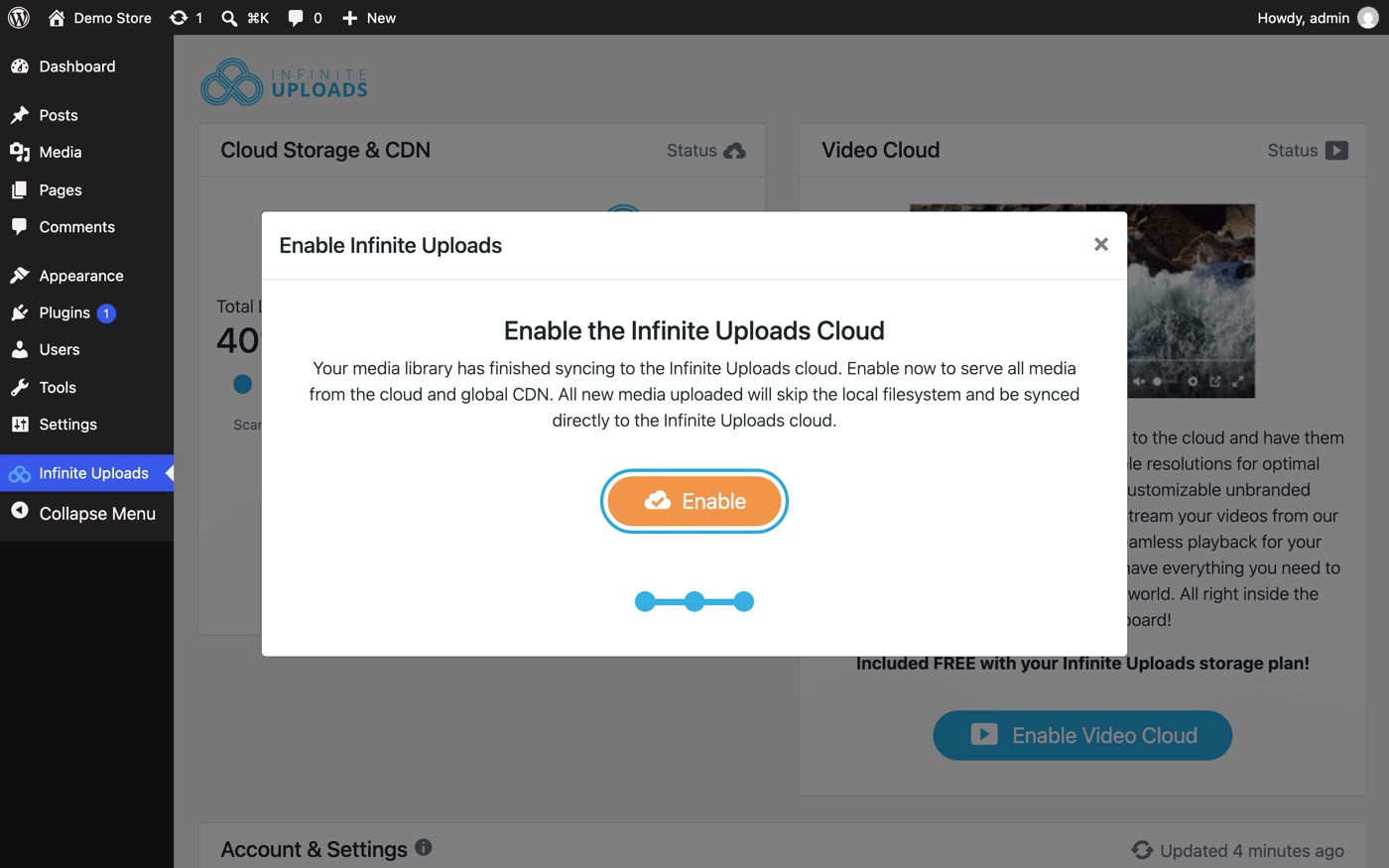Click the Collapse Menu arrow icon

point(20,511)
